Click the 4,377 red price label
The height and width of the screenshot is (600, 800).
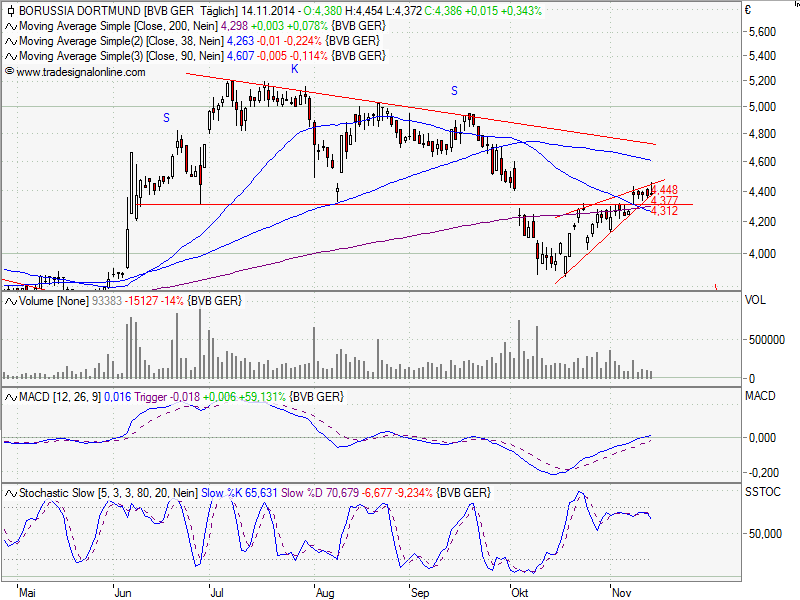point(665,201)
